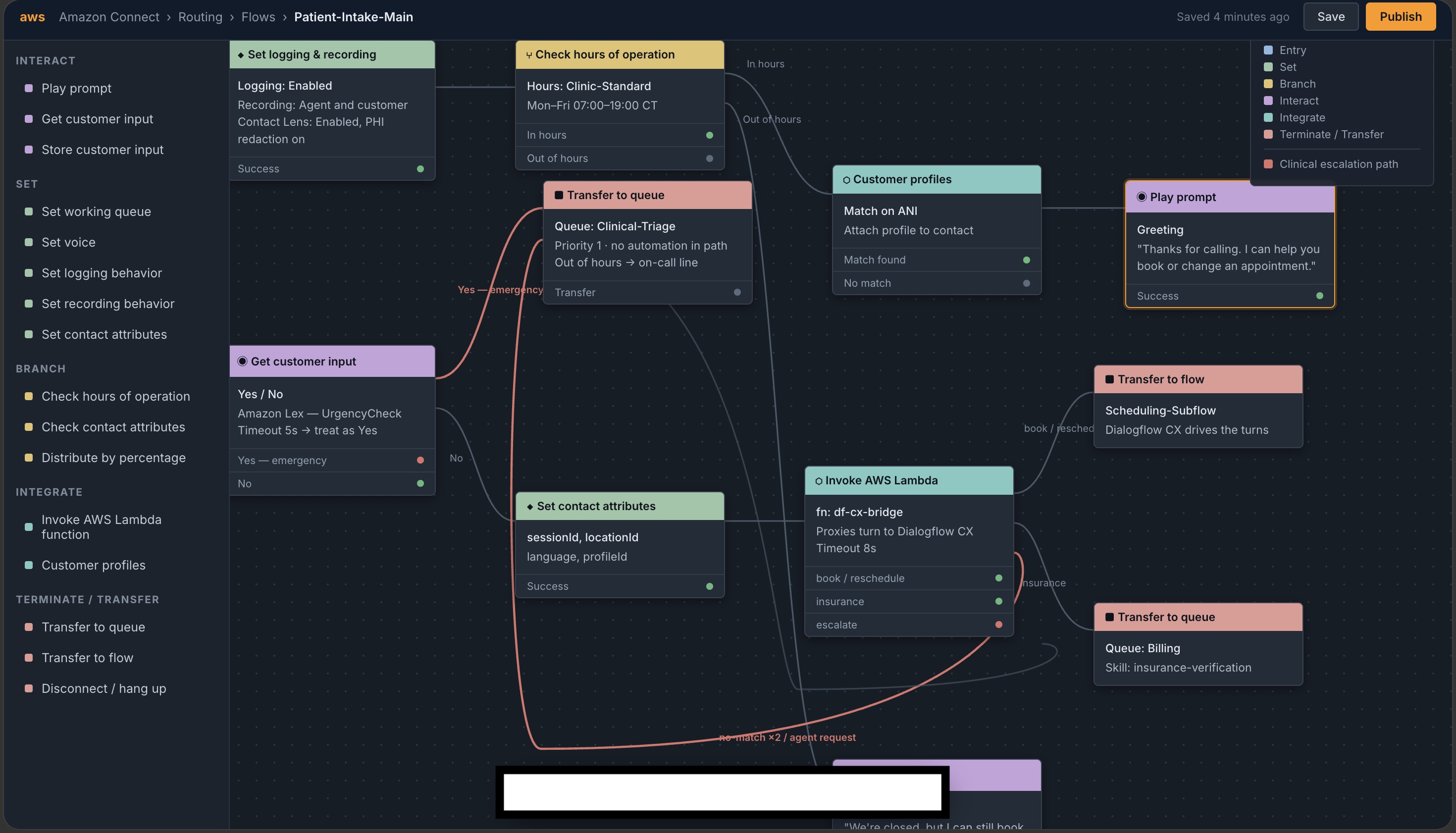Image resolution: width=1456 pixels, height=833 pixels.
Task: Click Yes — emergency output port
Action: click(420, 460)
